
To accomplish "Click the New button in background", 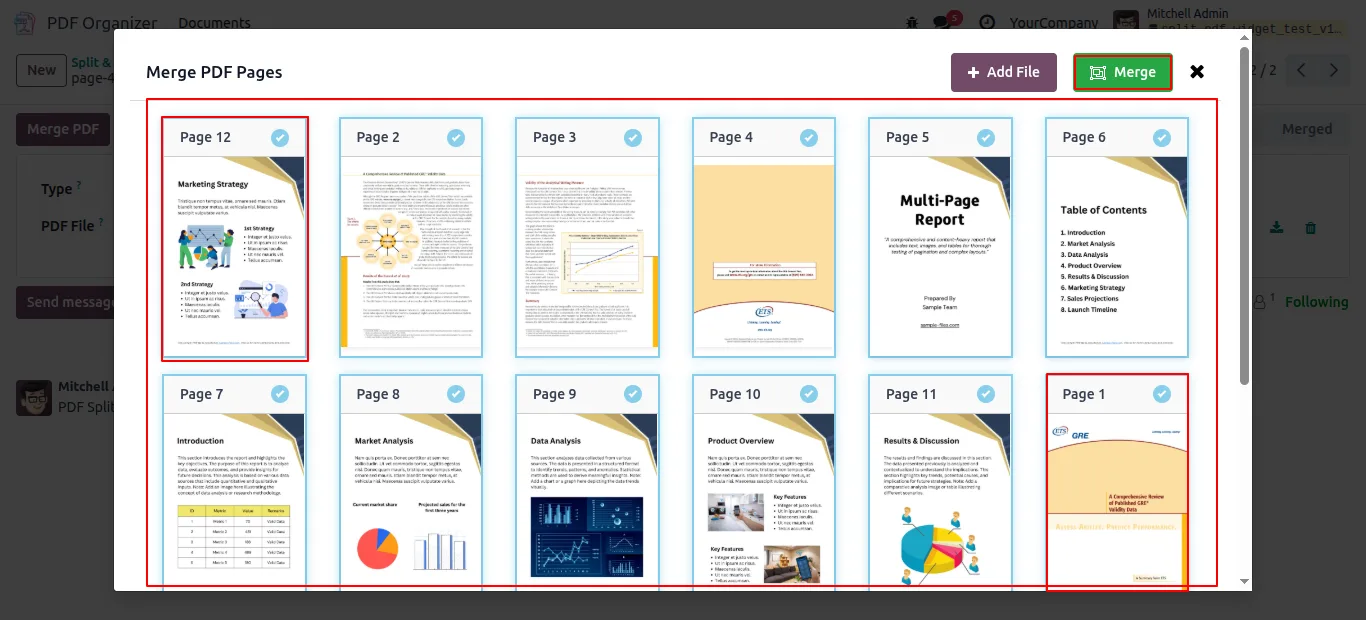I will (x=41, y=70).
